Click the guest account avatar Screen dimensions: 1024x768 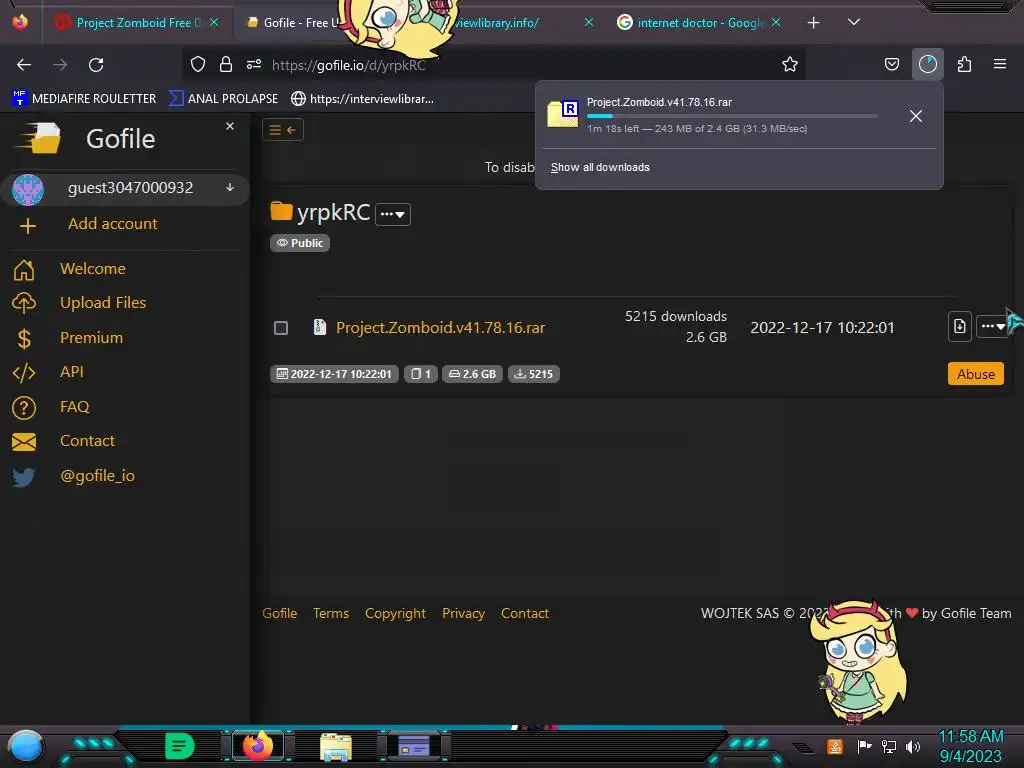pos(28,189)
